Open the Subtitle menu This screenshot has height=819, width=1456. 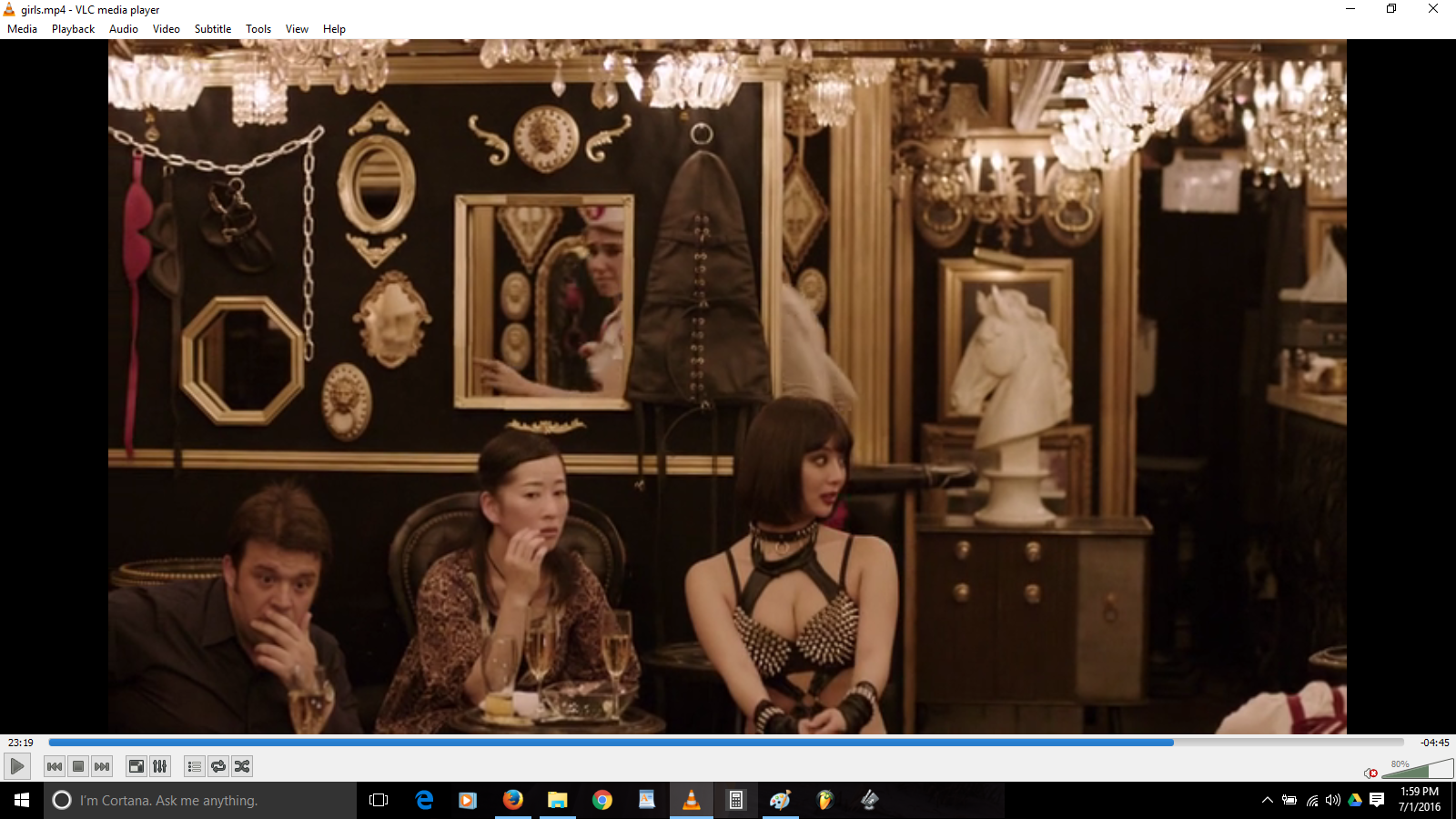click(x=212, y=29)
